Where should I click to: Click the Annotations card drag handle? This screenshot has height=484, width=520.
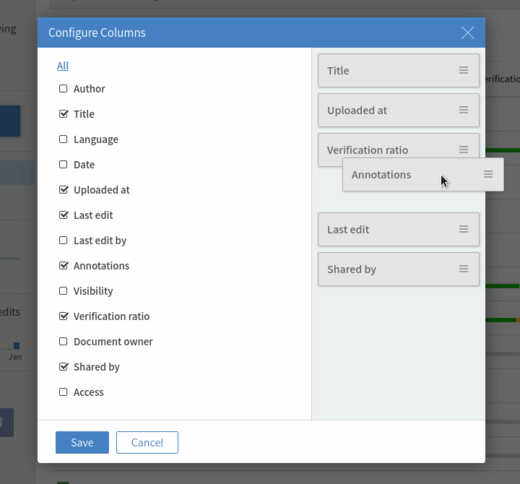488,174
